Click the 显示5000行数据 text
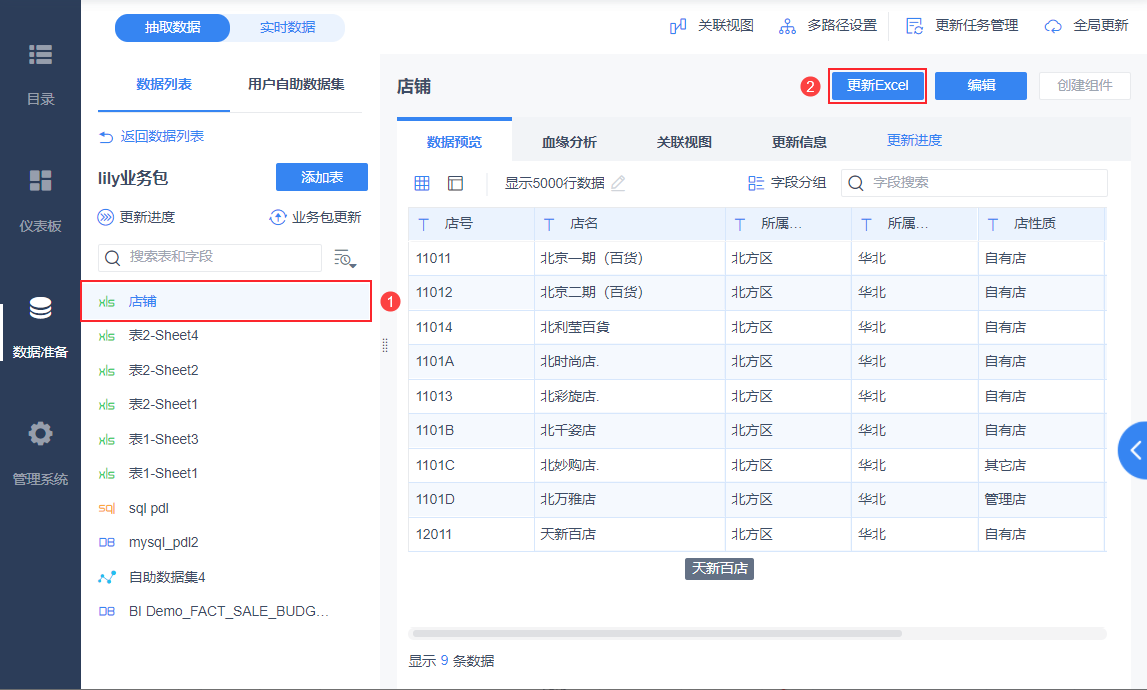The width and height of the screenshot is (1147, 690). click(x=554, y=183)
